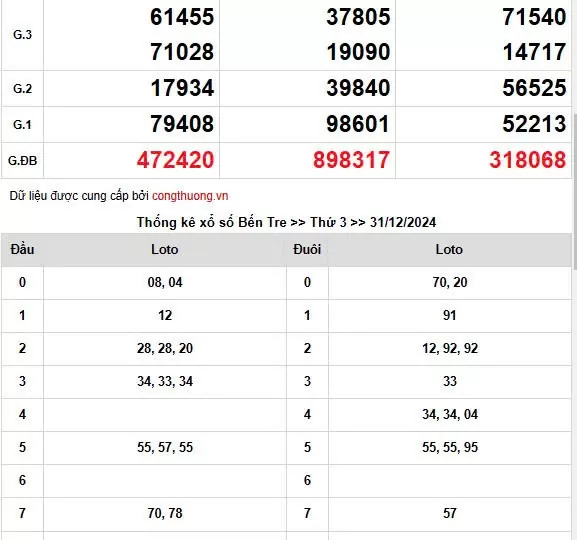Select loto cell containing 55, 57, 55
Screen dimensions: 577x540
pyautogui.click(x=165, y=447)
